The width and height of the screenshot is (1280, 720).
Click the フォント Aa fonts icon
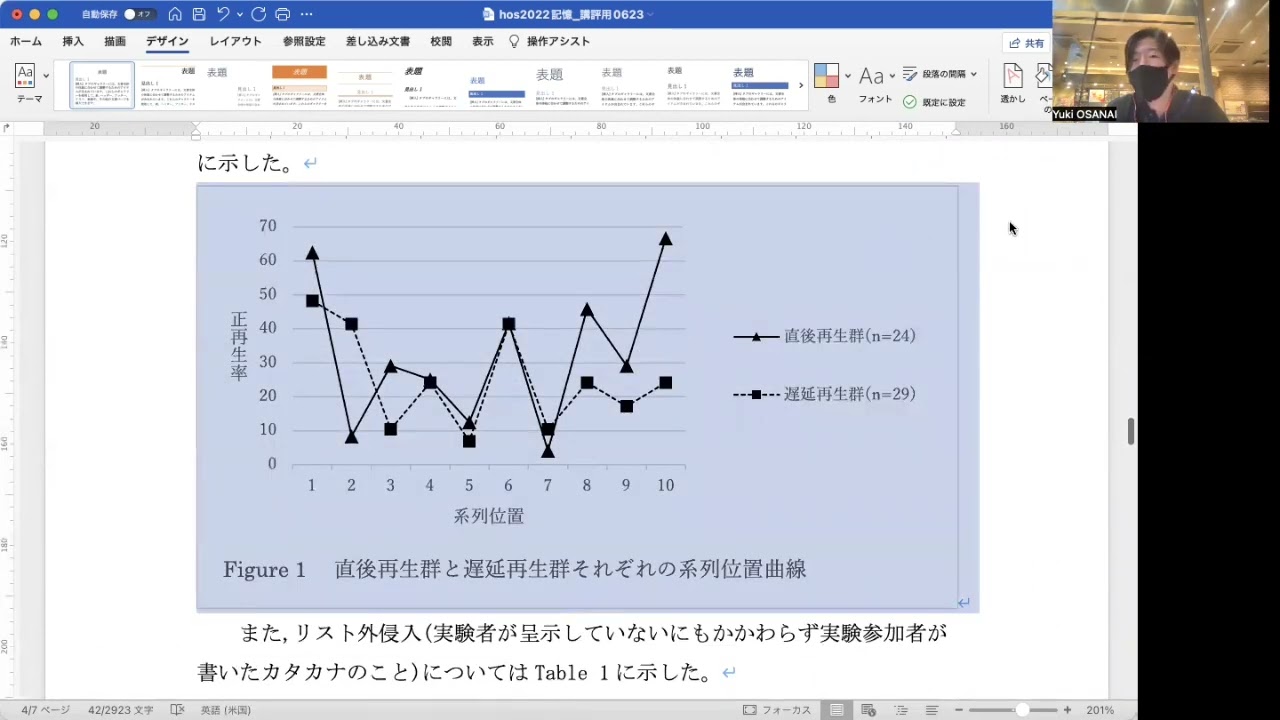click(x=871, y=76)
